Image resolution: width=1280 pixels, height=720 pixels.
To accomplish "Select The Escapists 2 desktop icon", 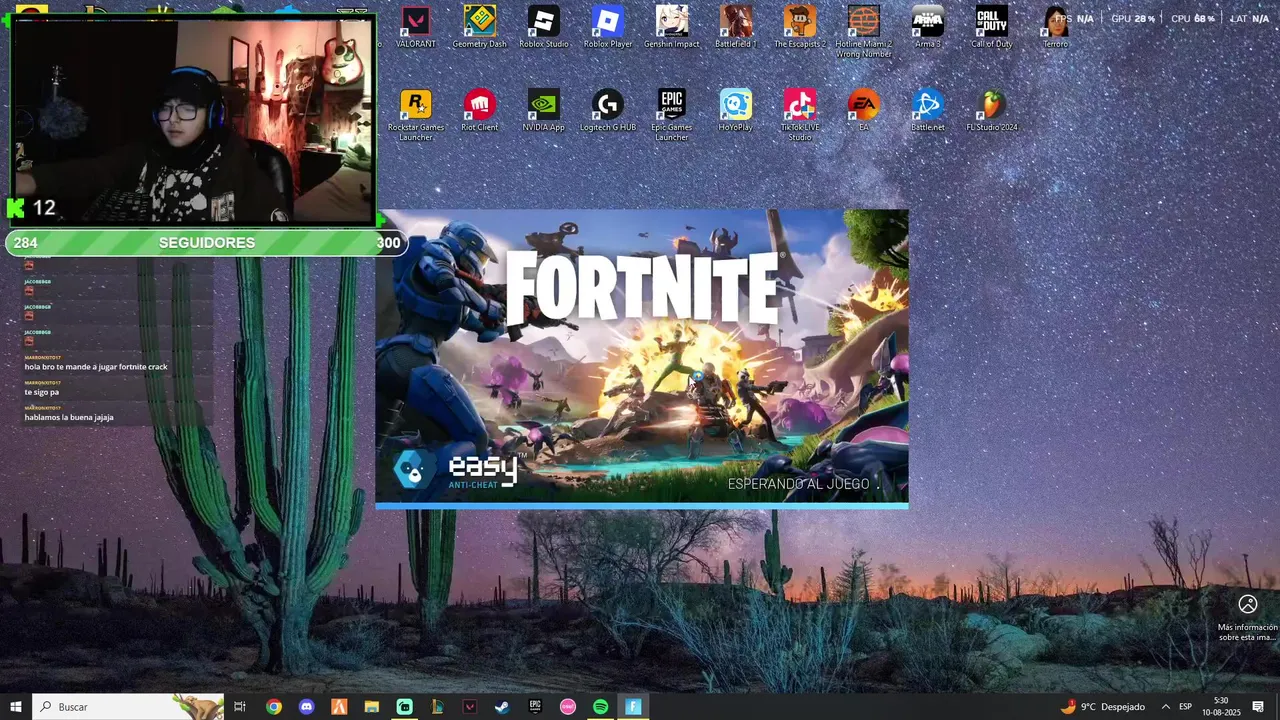I will (800, 27).
